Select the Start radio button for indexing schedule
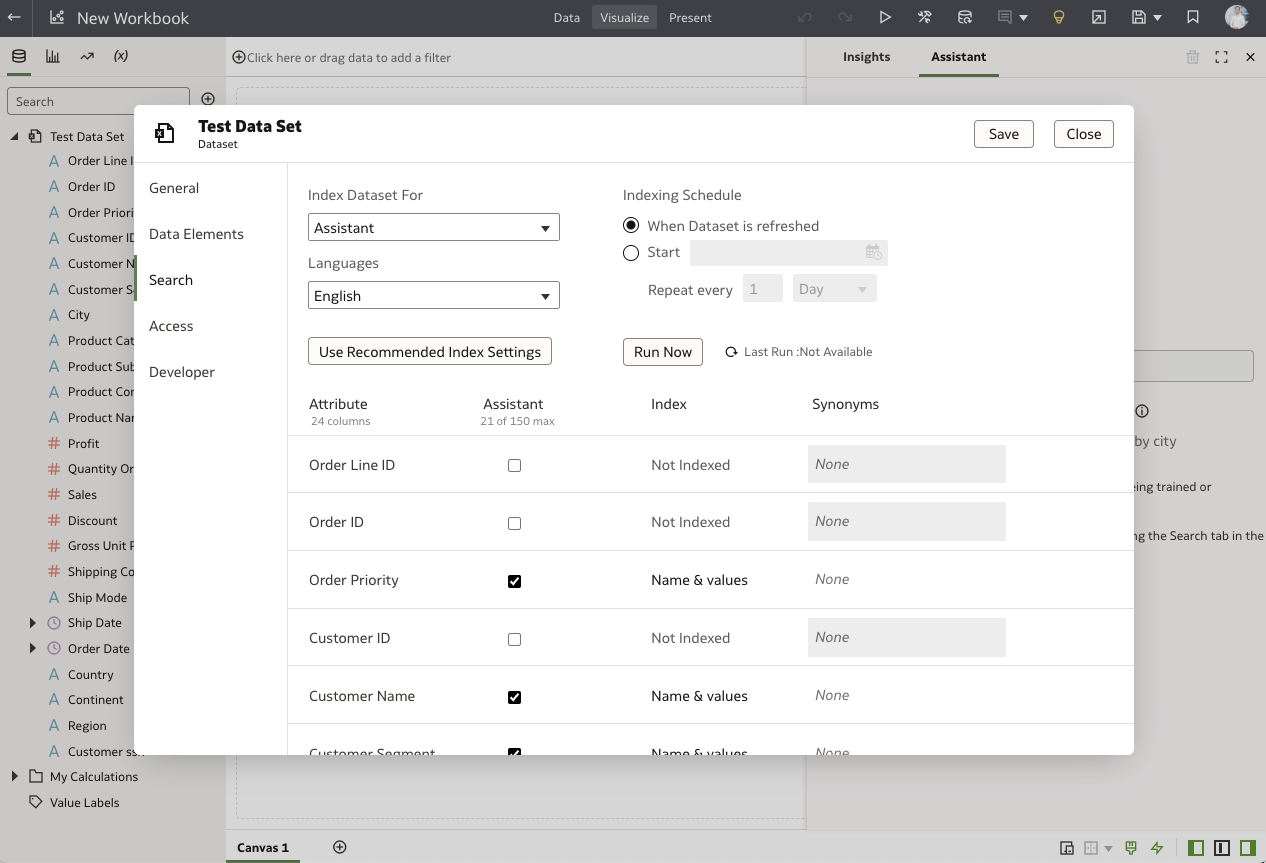 [631, 252]
